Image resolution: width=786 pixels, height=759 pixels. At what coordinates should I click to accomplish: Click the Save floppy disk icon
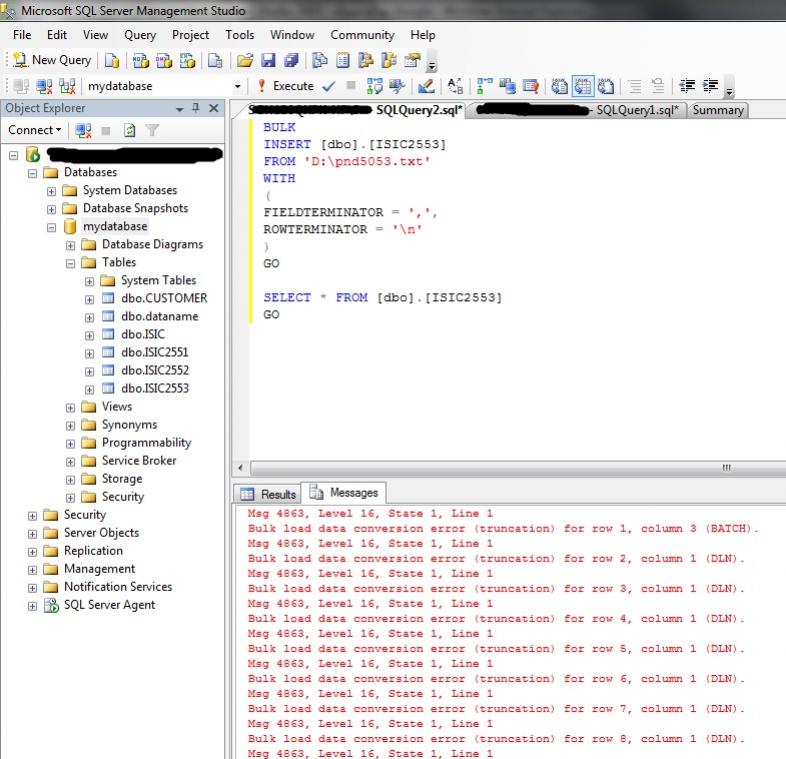tap(268, 60)
